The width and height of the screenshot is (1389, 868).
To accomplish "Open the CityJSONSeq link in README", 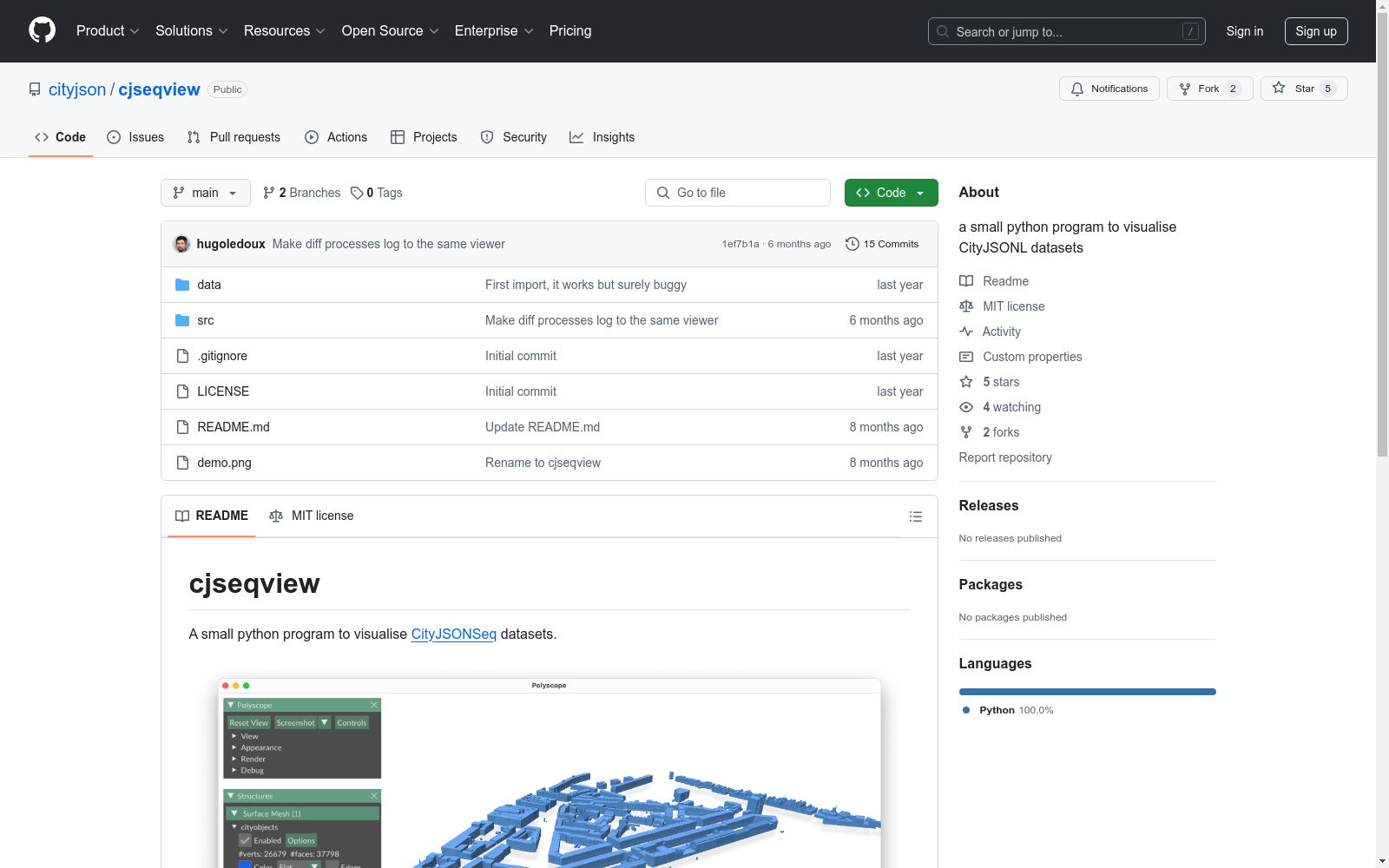I will coord(454,634).
